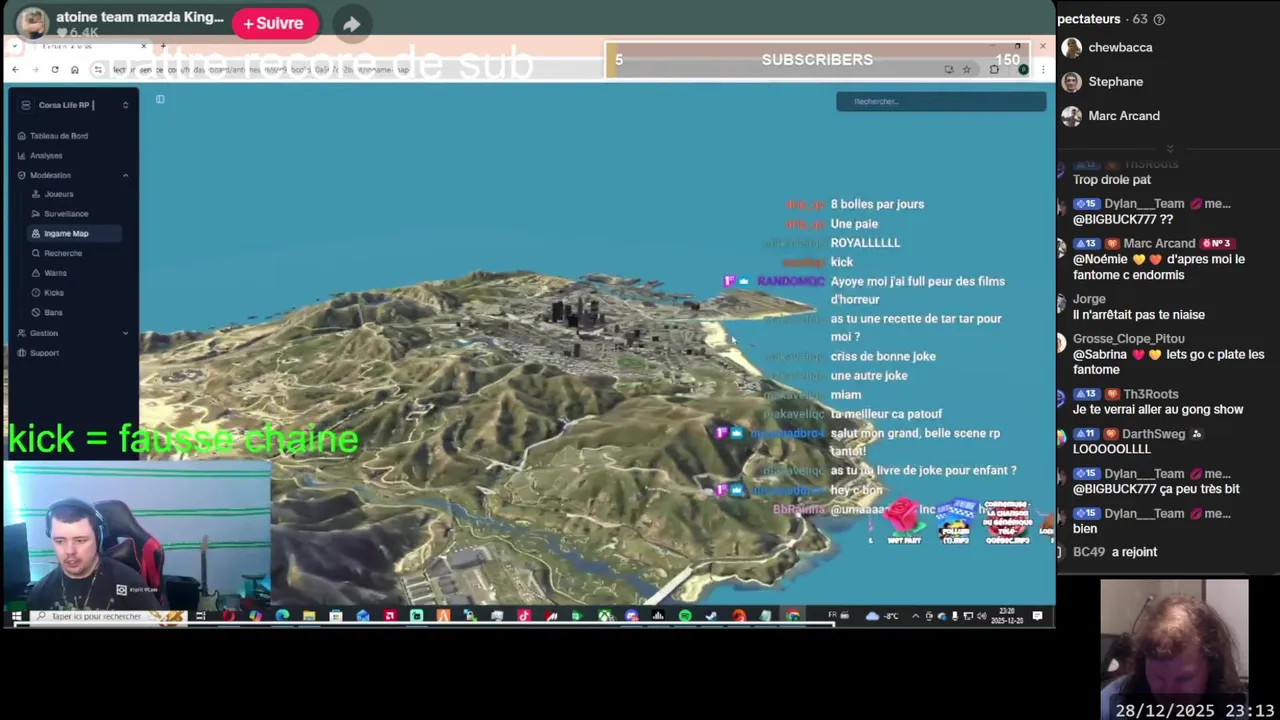Open the weather -8°C tray widget
The image size is (1280, 720).
(x=884, y=616)
